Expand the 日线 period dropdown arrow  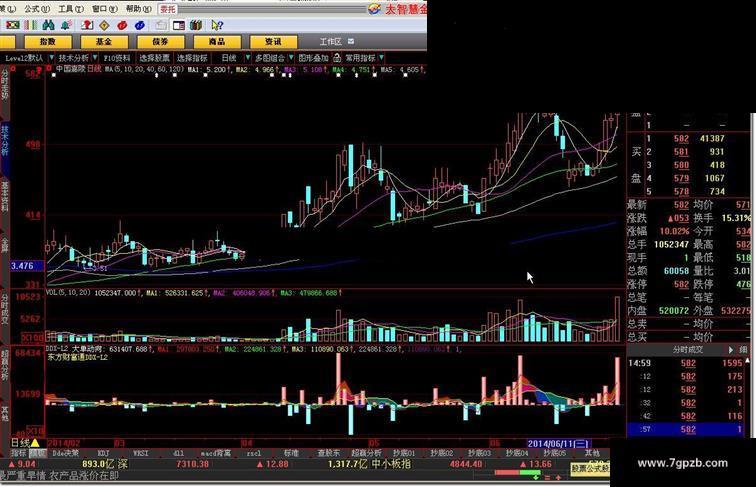pyautogui.click(x=248, y=58)
